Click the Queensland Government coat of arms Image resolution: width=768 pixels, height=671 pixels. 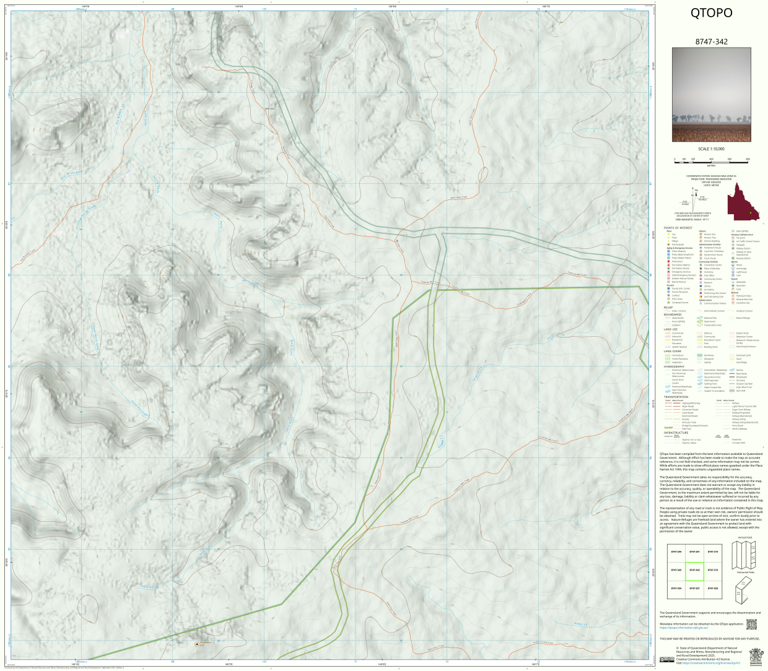pyautogui.click(x=756, y=656)
